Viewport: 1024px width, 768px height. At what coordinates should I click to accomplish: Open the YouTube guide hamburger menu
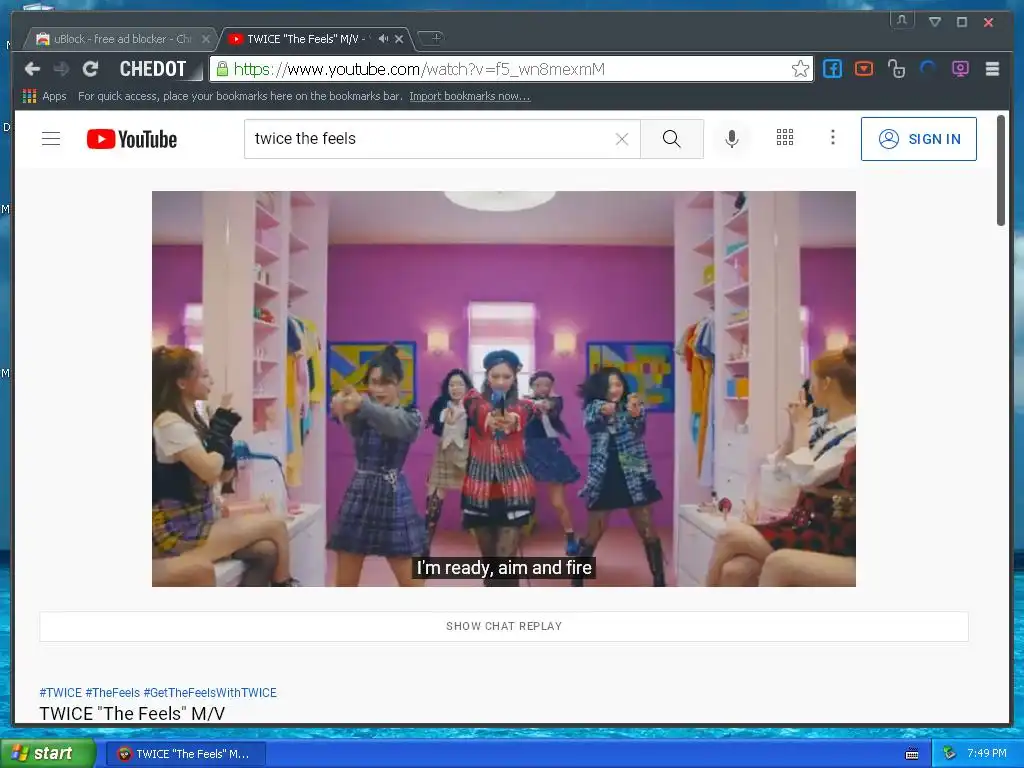click(51, 138)
